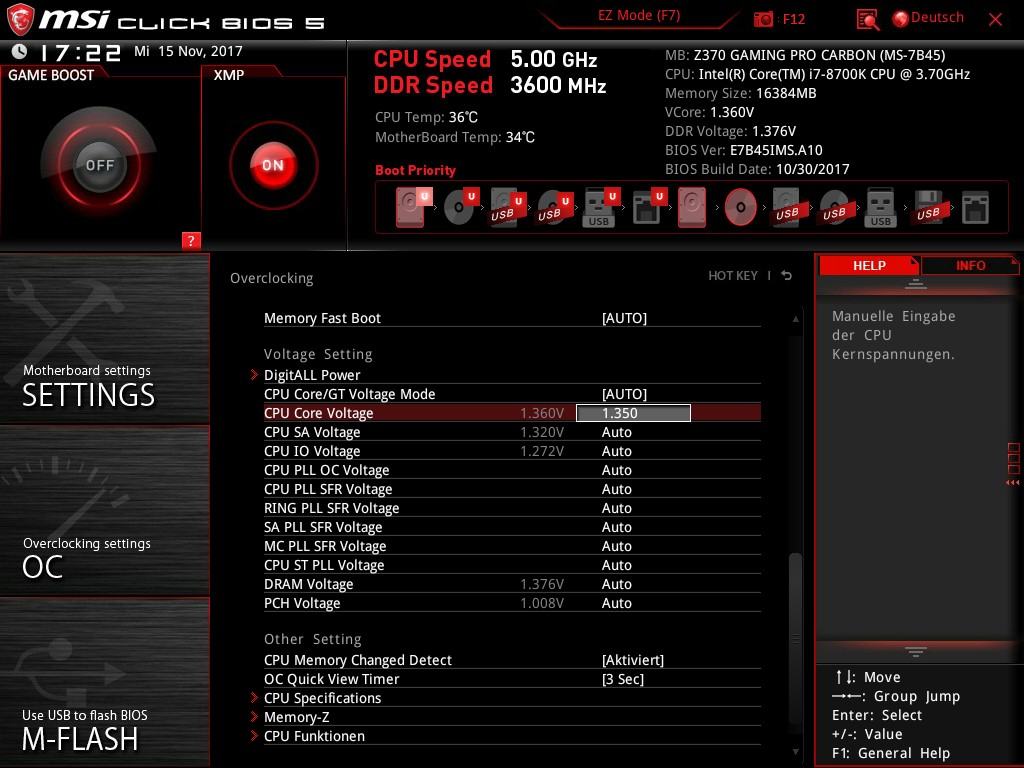Click the UEFI USB hard disk boot icon
1024x768 pixels.
(x=507, y=207)
